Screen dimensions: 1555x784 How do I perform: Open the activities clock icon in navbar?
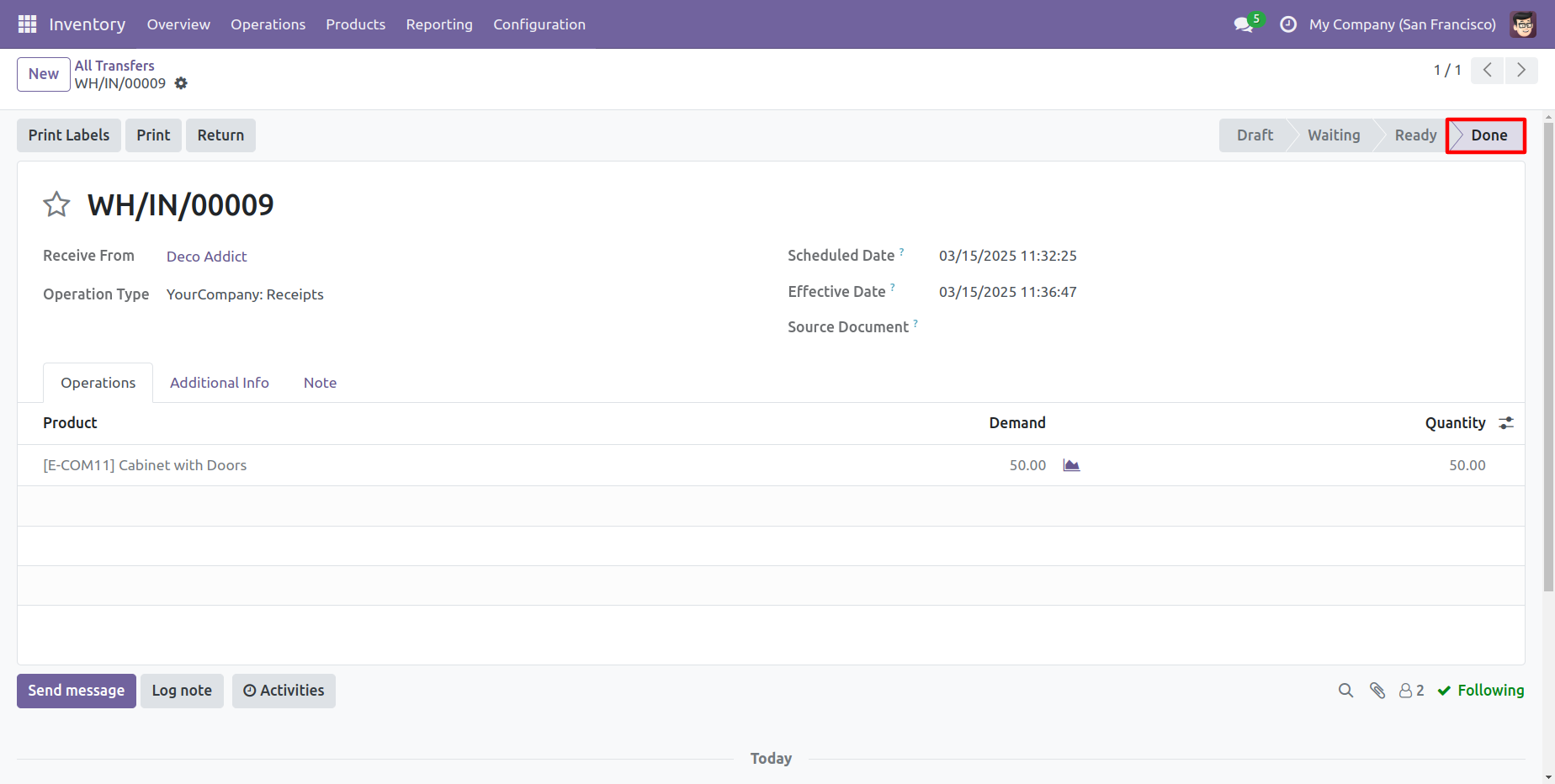pos(1287,24)
